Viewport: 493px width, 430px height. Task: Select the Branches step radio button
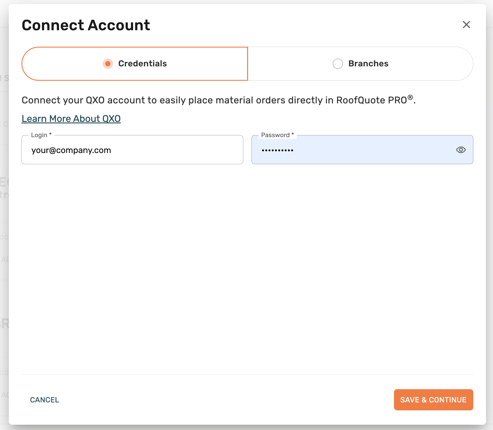click(338, 64)
